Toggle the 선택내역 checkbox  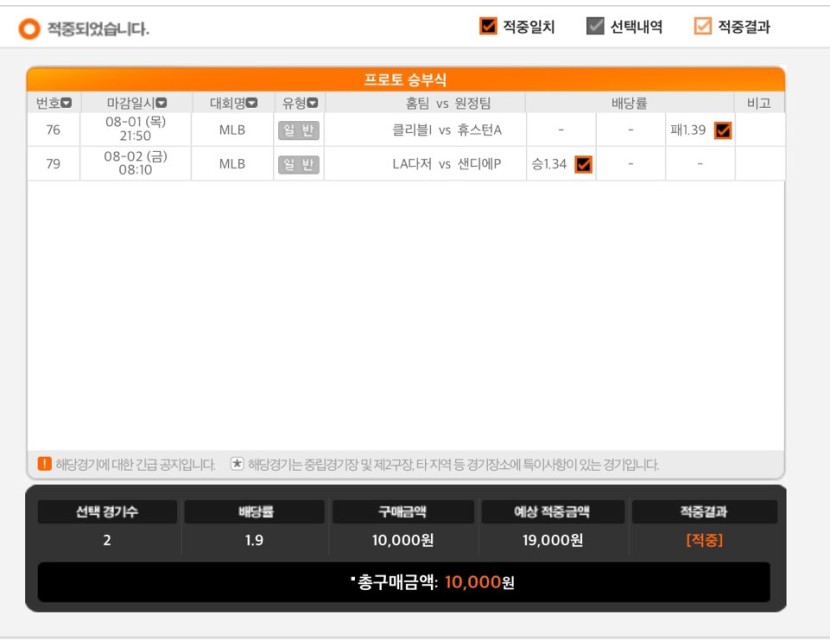pos(595,25)
